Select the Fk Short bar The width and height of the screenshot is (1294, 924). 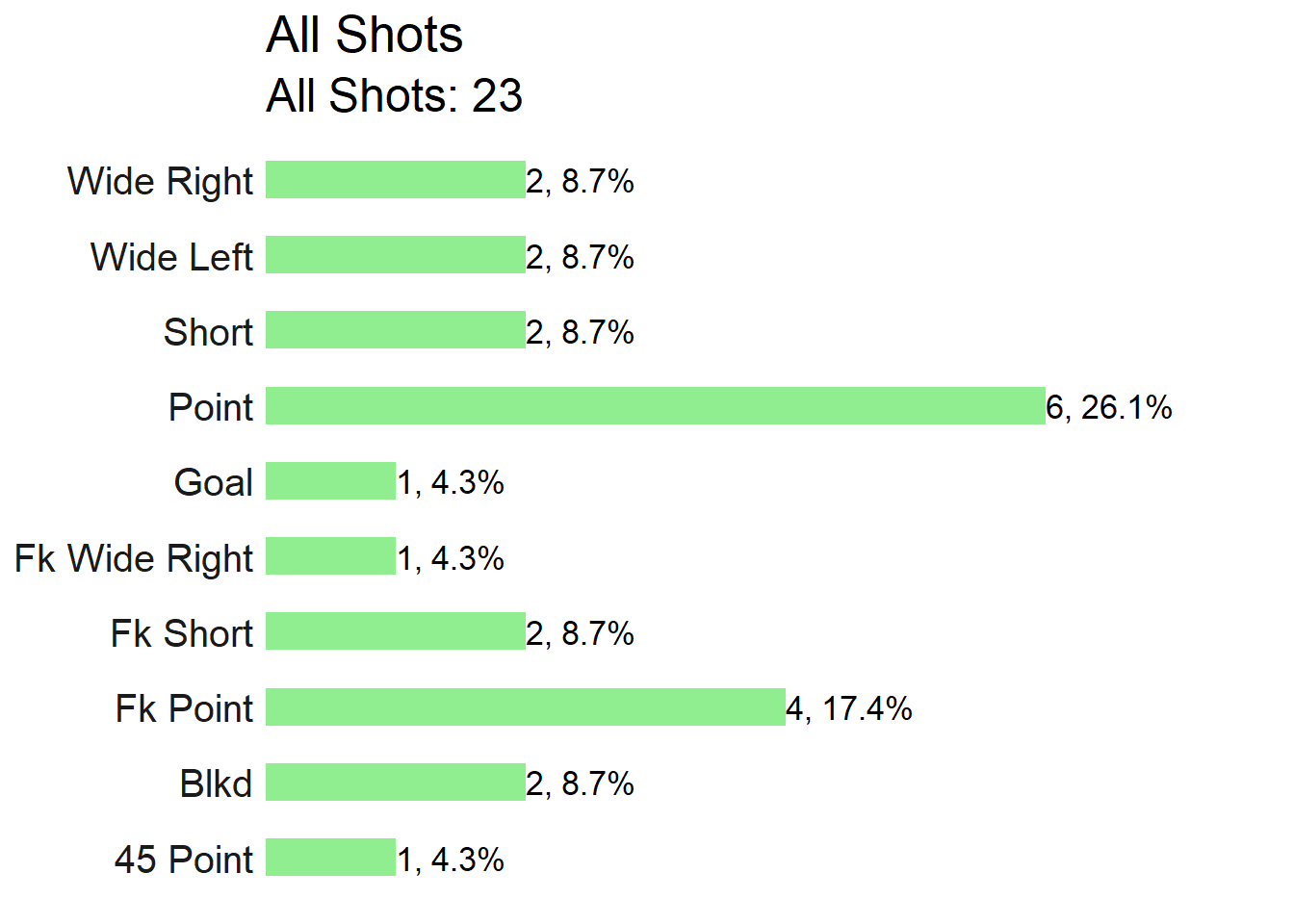pyautogui.click(x=396, y=631)
